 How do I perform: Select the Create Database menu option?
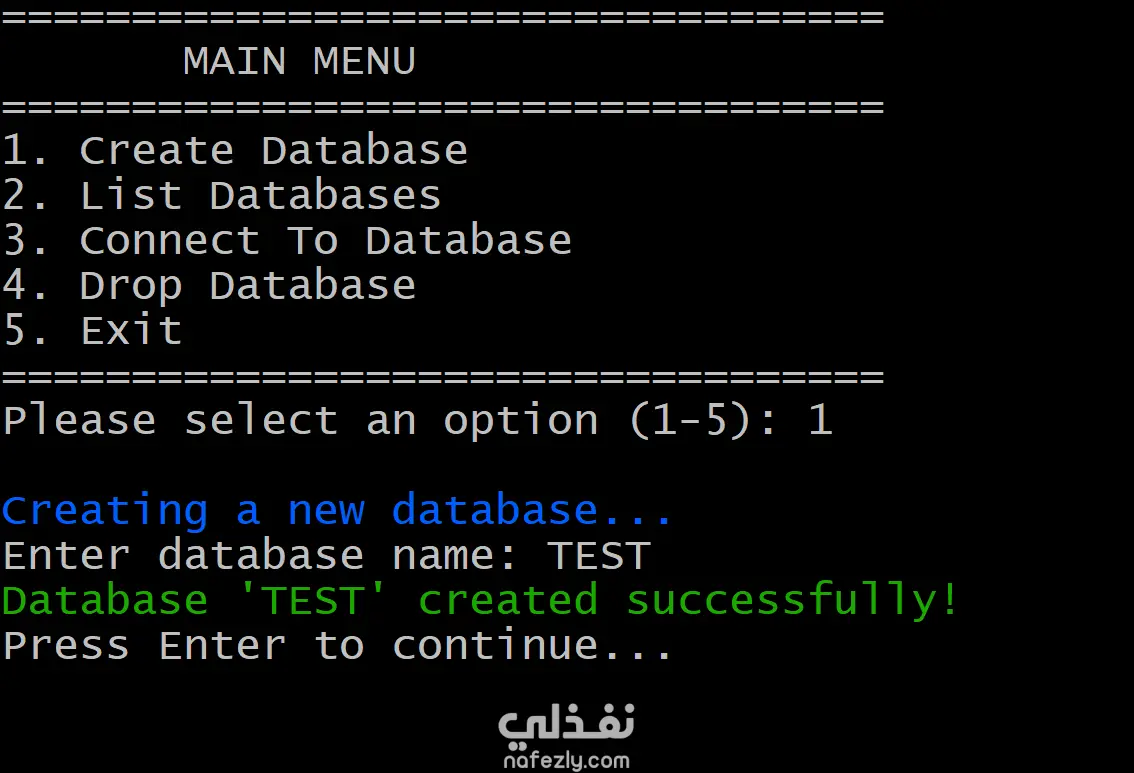tap(273, 151)
